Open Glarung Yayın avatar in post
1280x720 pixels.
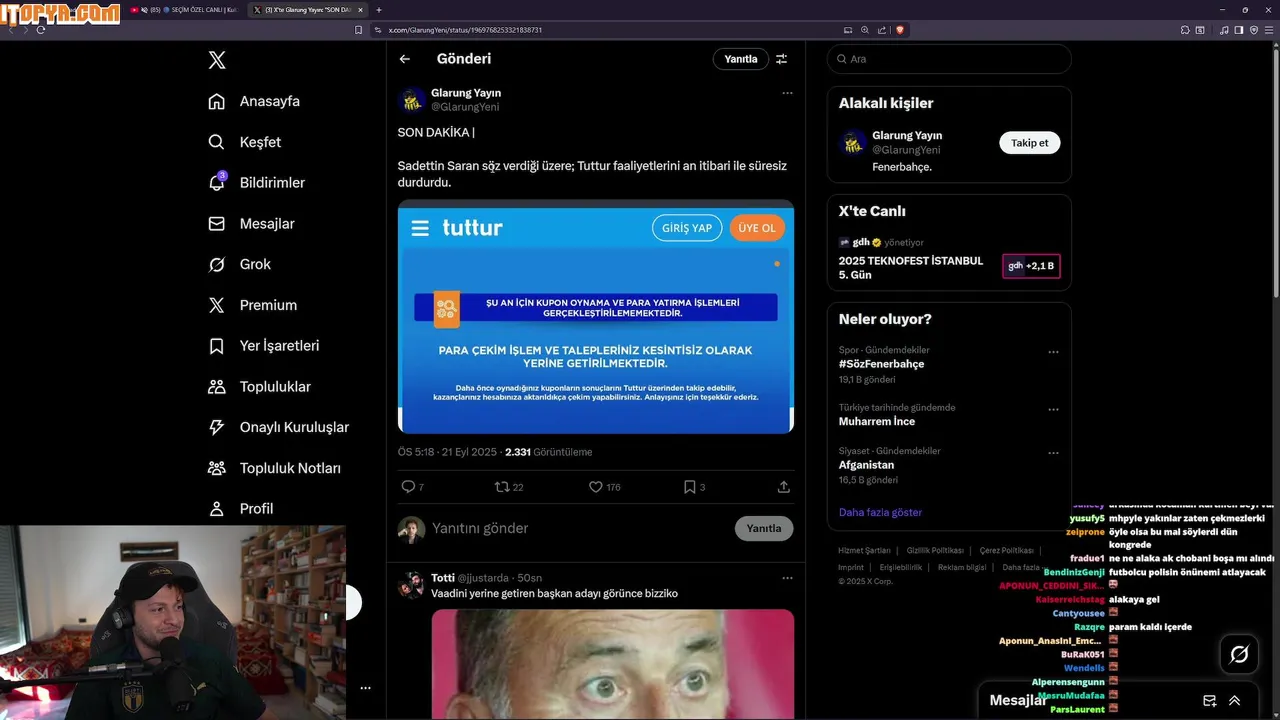(412, 100)
